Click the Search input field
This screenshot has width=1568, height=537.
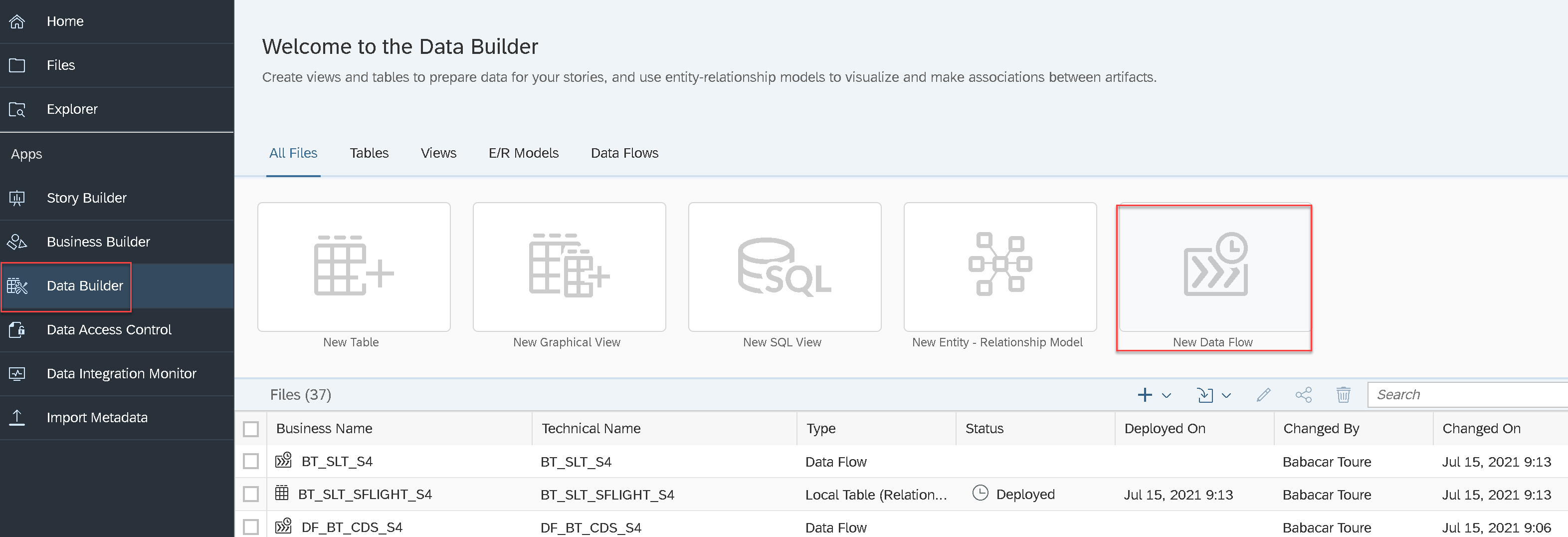[x=1468, y=395]
